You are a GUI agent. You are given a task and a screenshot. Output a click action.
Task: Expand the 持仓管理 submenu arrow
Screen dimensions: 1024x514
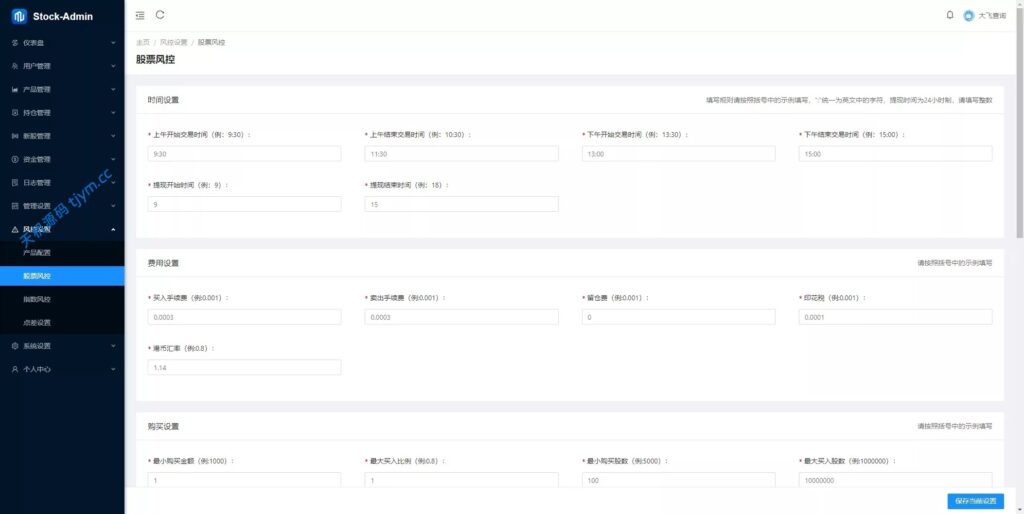click(x=113, y=113)
